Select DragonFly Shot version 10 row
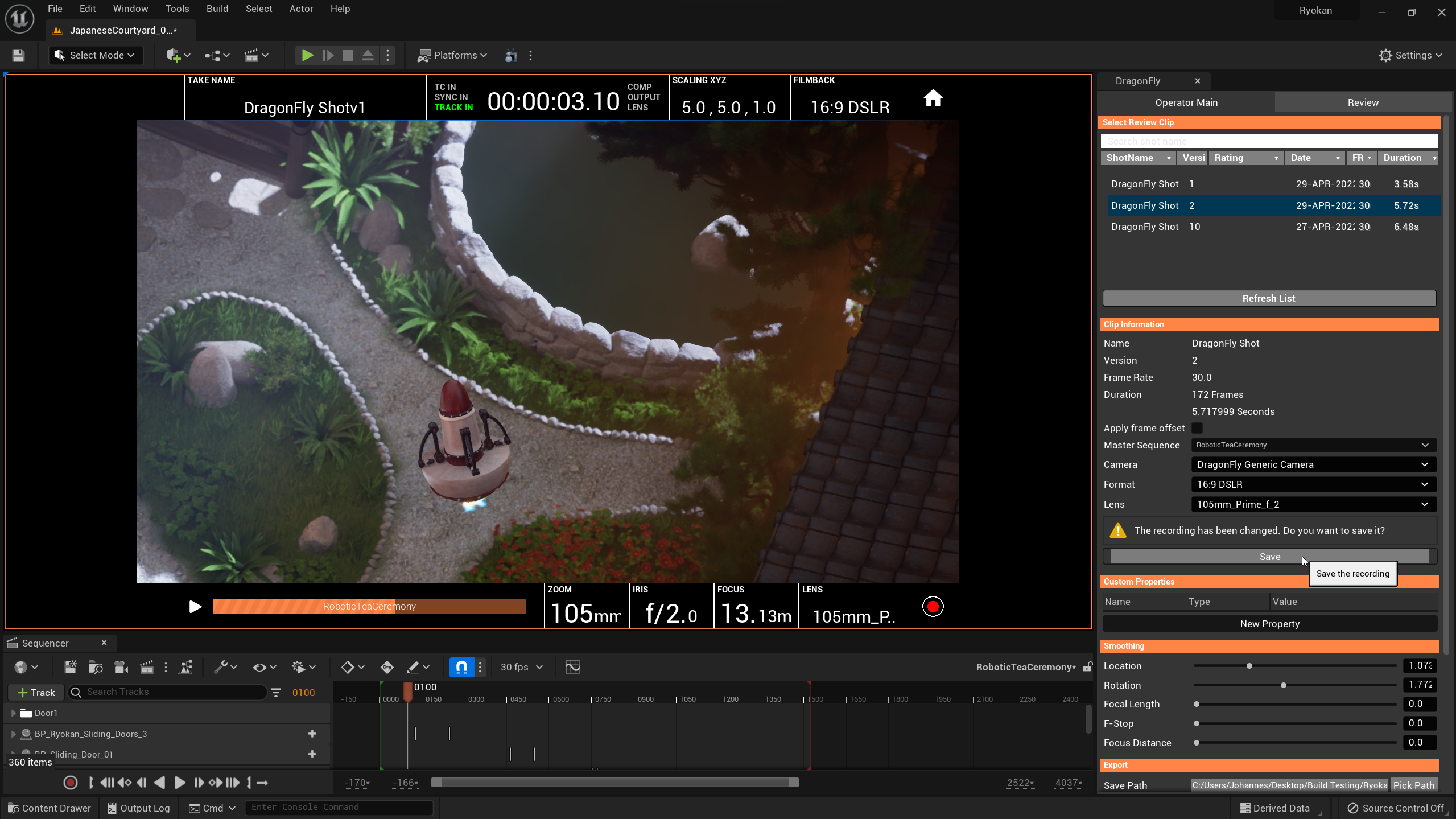 pyautogui.click(x=1273, y=227)
